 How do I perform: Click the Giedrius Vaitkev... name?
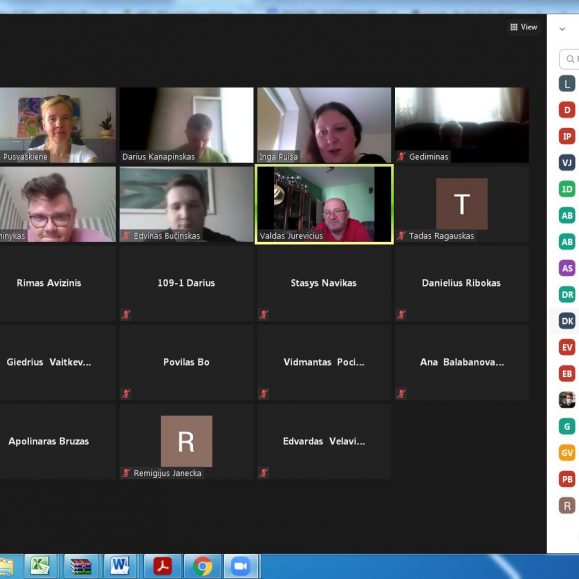point(49,362)
